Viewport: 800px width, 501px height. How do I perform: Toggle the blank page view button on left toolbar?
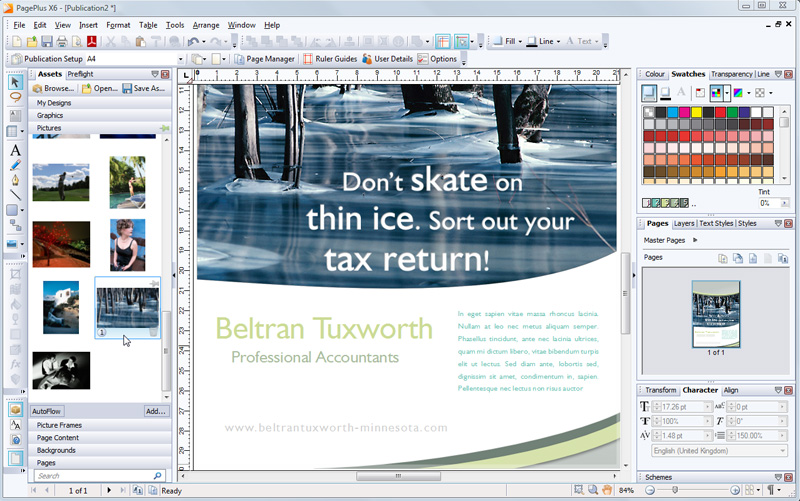15,458
